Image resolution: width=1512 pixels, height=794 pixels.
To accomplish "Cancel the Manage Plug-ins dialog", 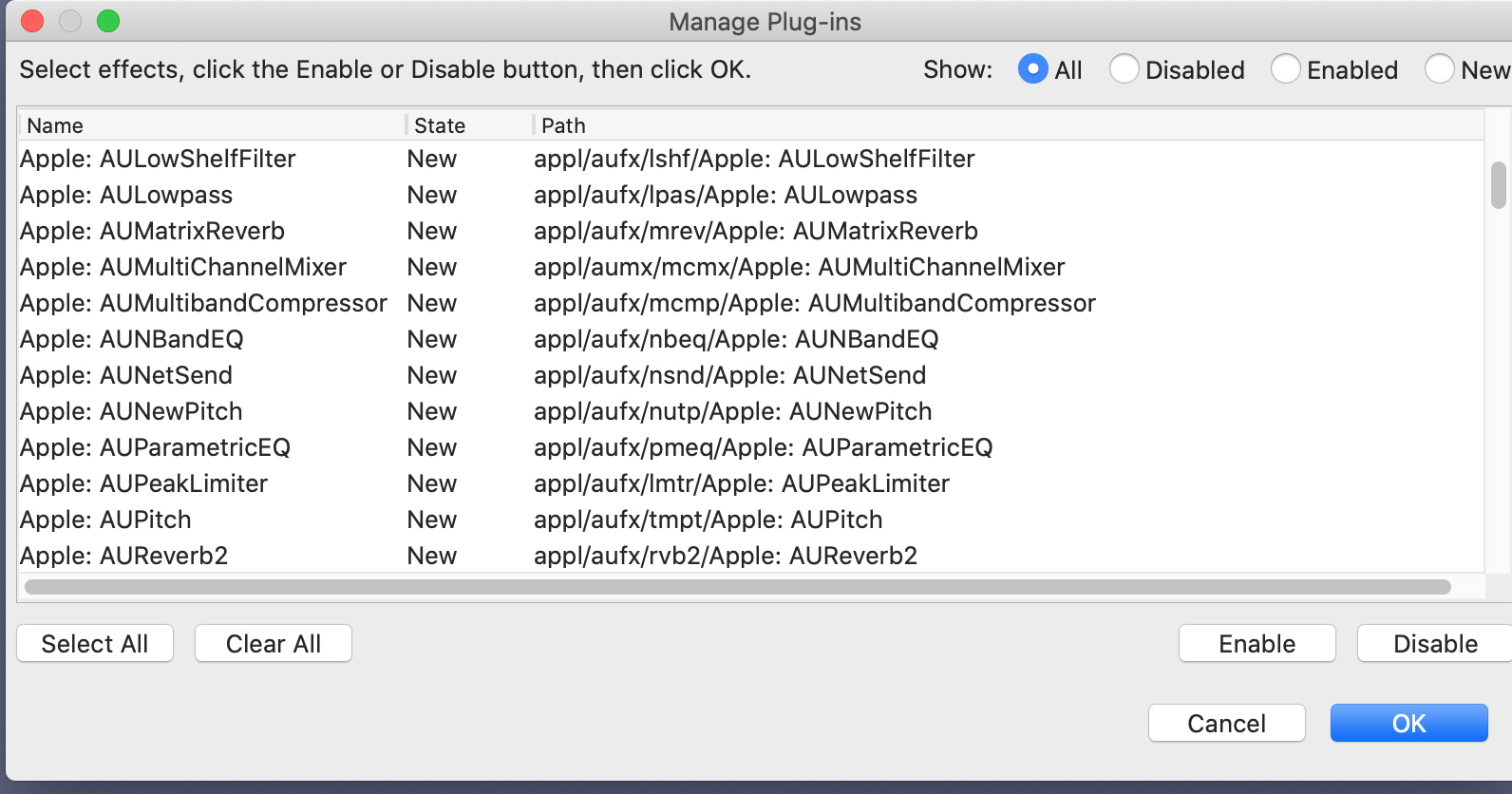I will 1227,724.
